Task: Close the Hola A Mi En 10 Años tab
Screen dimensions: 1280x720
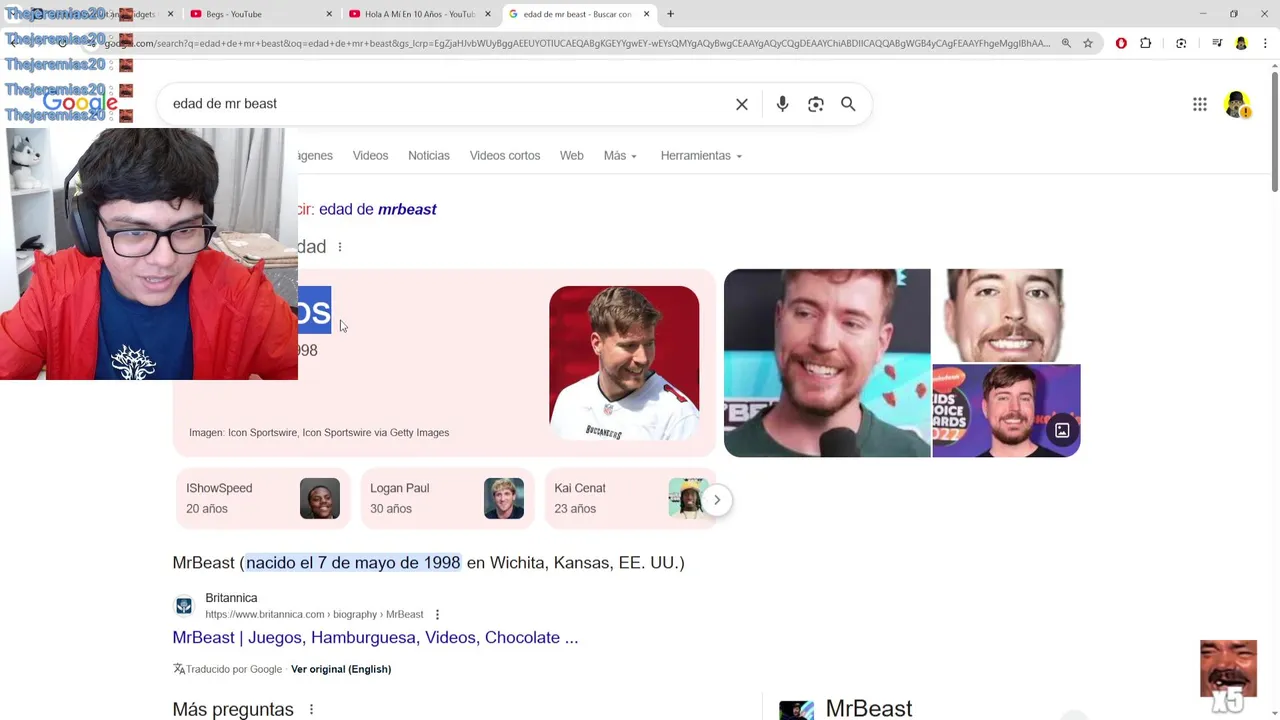Action: 488,14
